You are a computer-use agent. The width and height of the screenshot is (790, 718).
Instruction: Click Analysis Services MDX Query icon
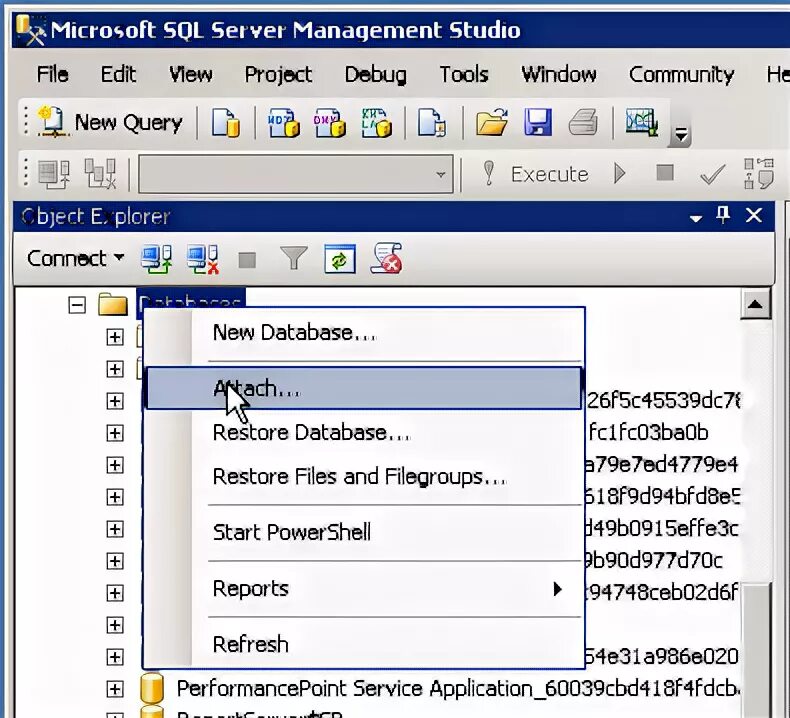coord(284,122)
